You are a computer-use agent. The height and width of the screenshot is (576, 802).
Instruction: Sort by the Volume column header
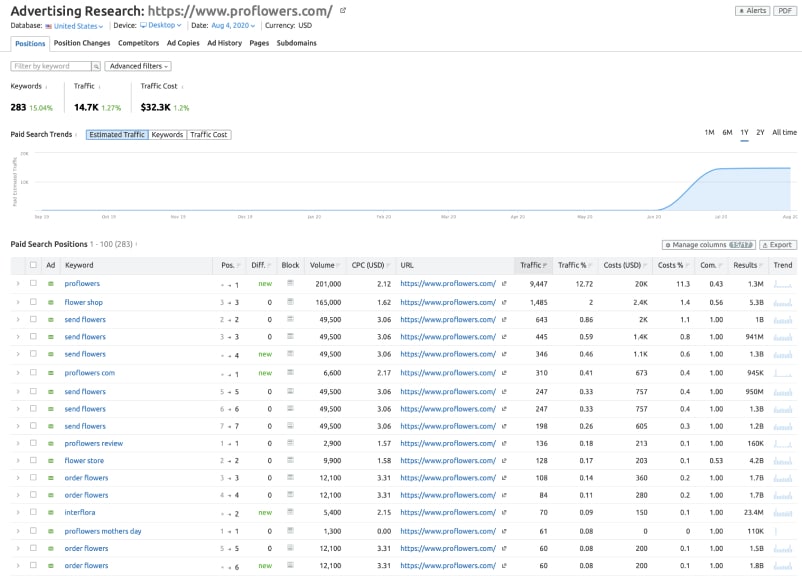pos(325,265)
